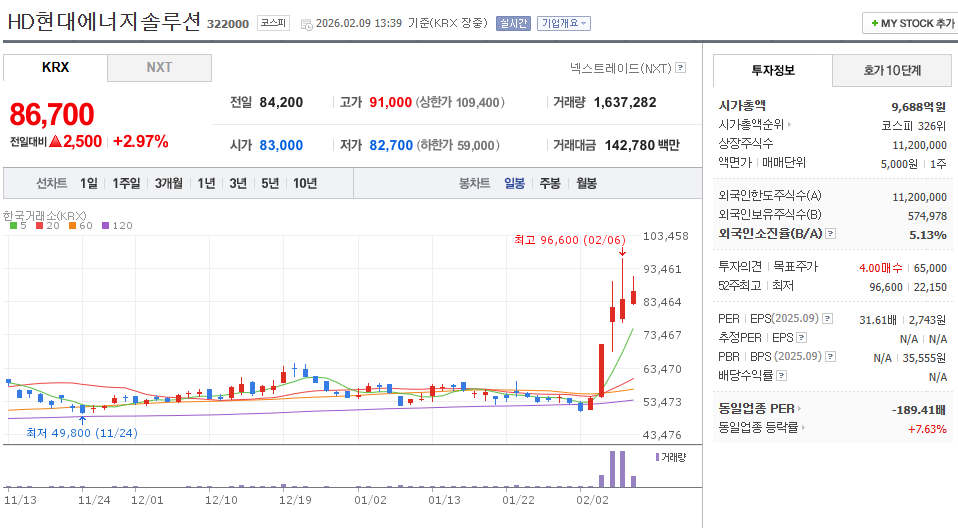Click 외국인소진율 value 5.13%
Screen dimensions: 958x528
(x=927, y=235)
